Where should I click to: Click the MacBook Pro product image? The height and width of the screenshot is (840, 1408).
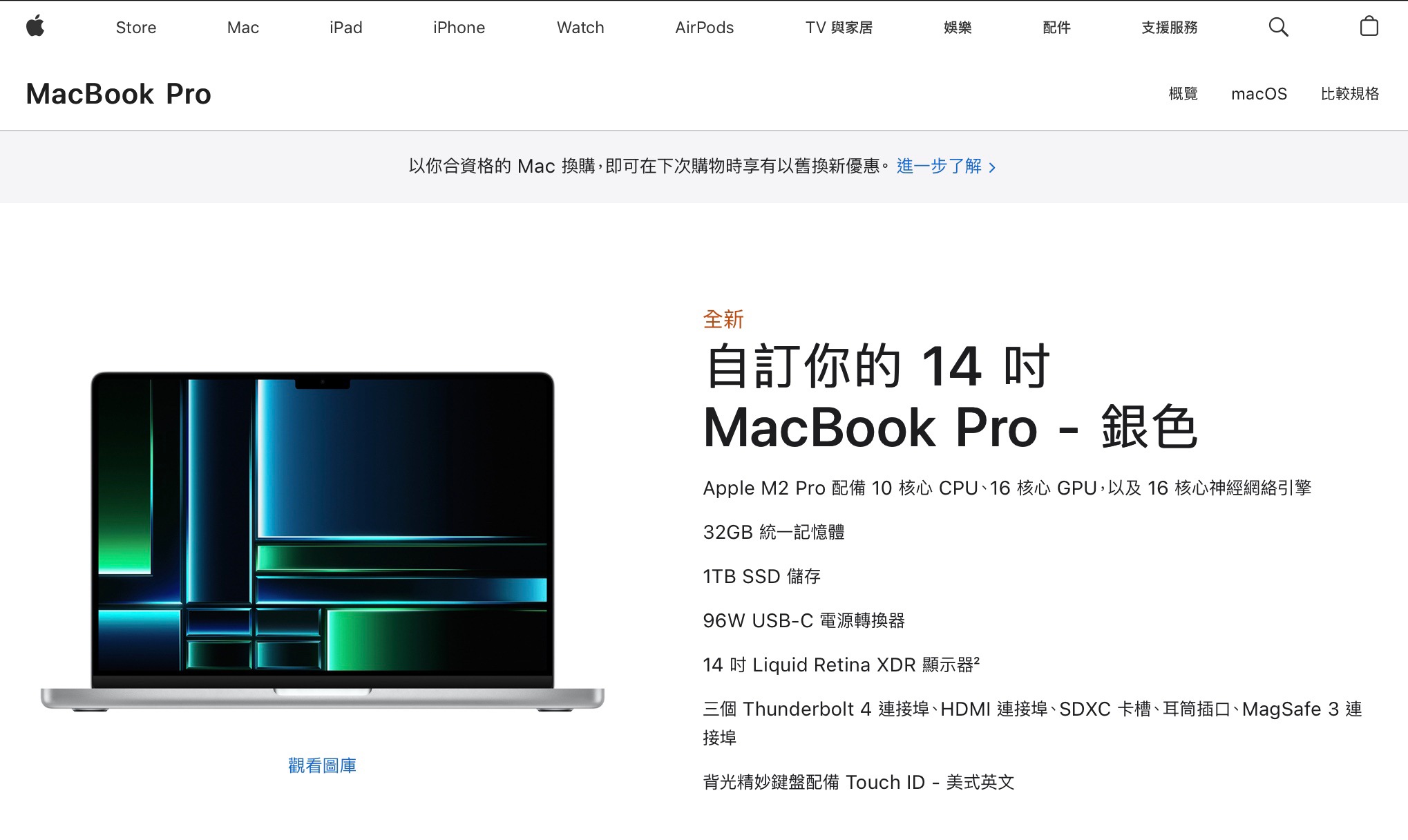pos(323,542)
